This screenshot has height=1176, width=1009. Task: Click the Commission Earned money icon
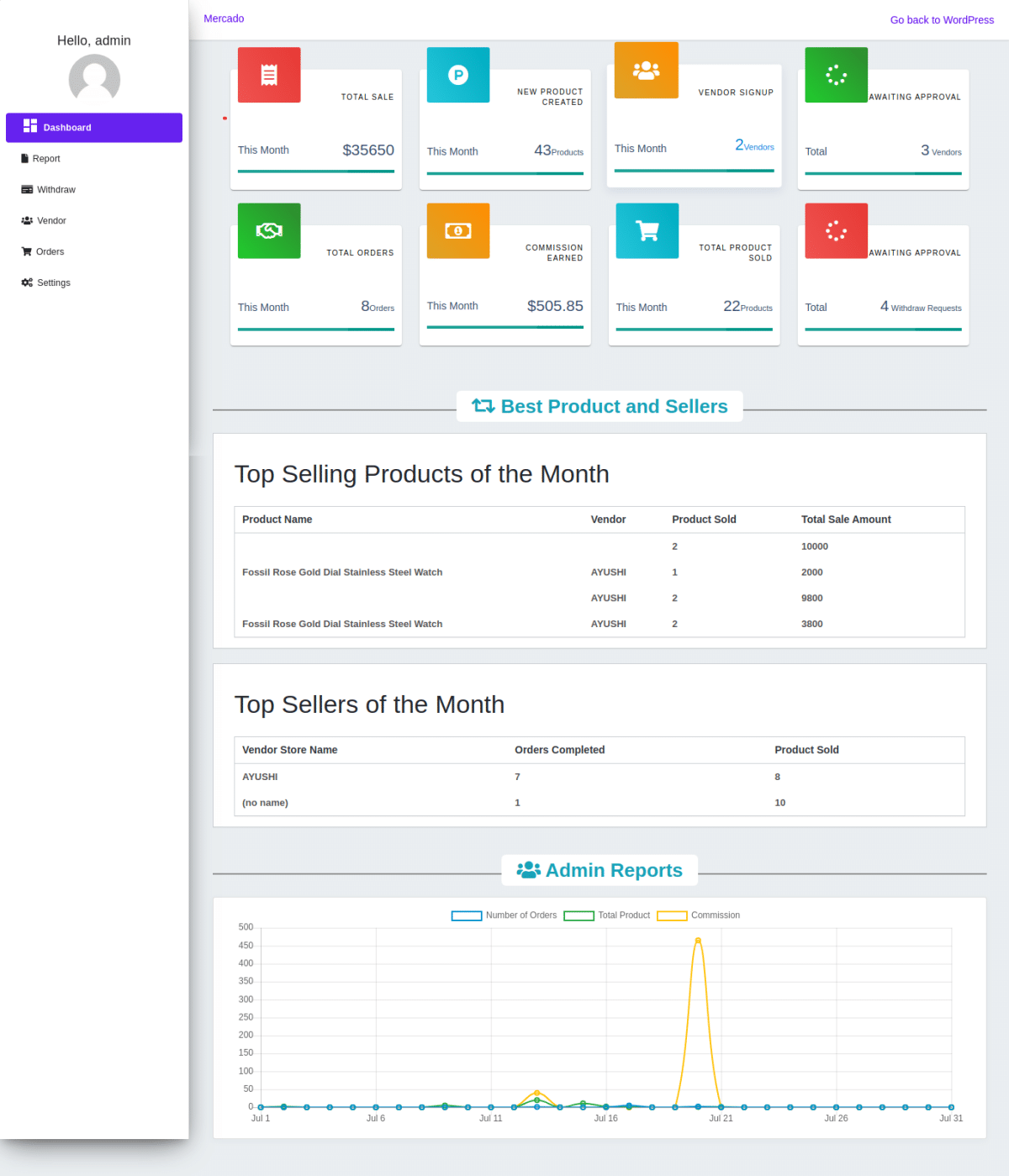click(457, 230)
